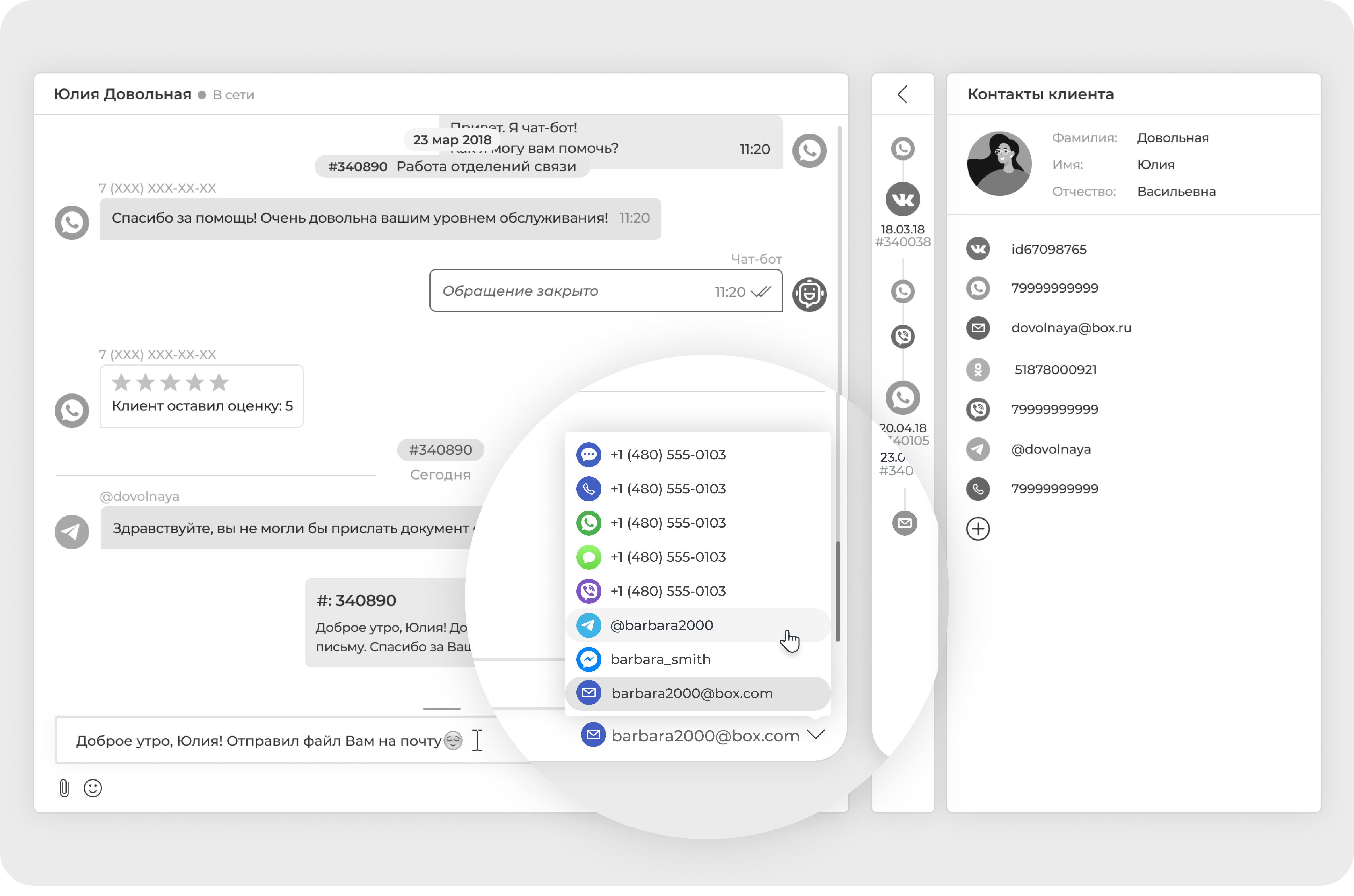The width and height of the screenshot is (1354, 896).
Task: Select SMS chat option +1 (480) 555-0103
Action: tap(697, 455)
